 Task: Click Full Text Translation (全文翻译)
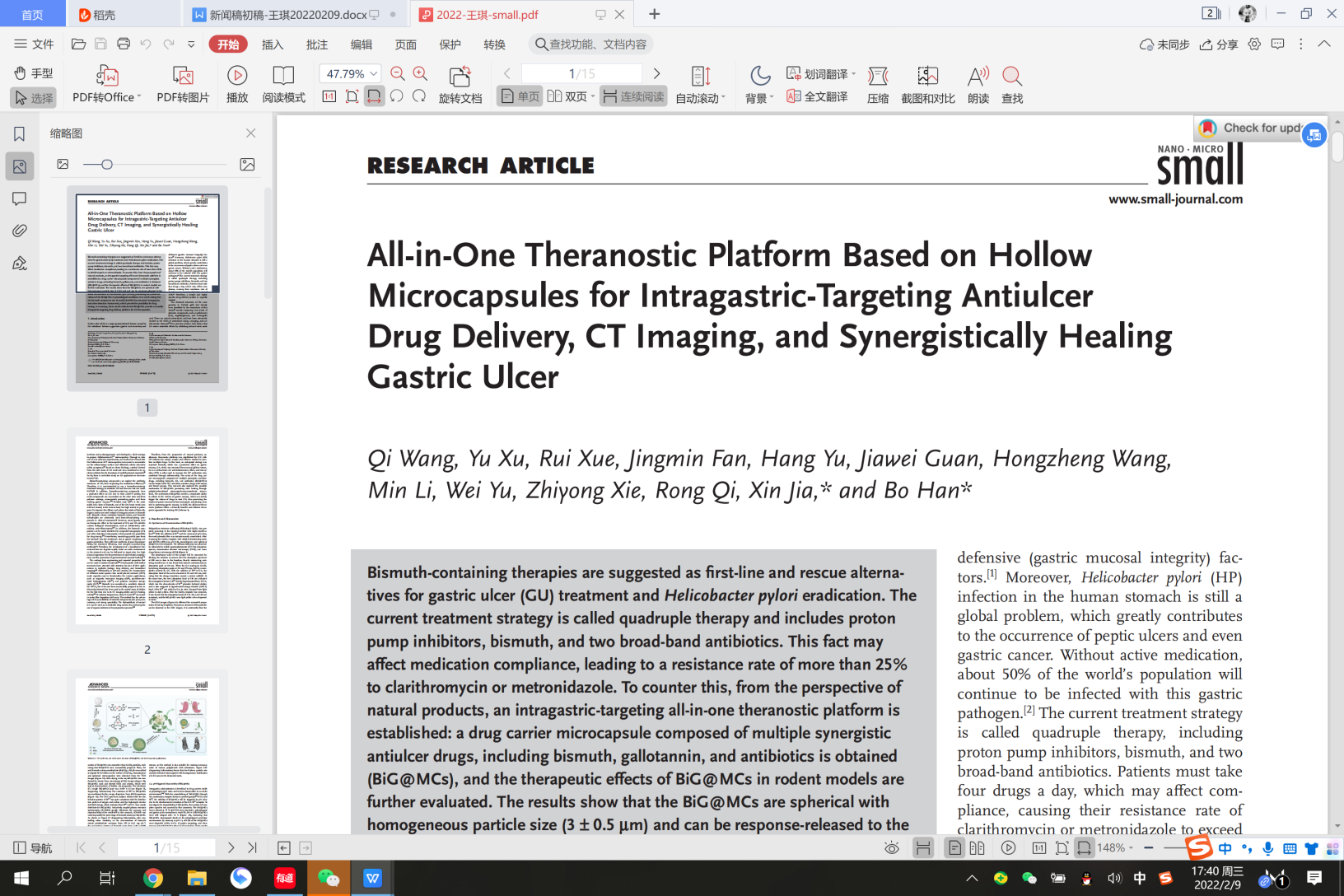pos(817,96)
